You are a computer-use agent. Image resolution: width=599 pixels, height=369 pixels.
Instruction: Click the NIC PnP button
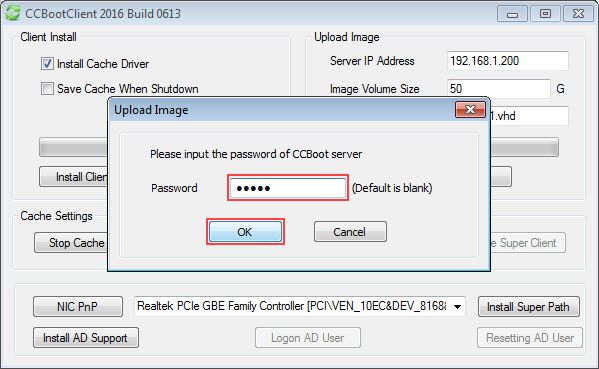(x=78, y=306)
